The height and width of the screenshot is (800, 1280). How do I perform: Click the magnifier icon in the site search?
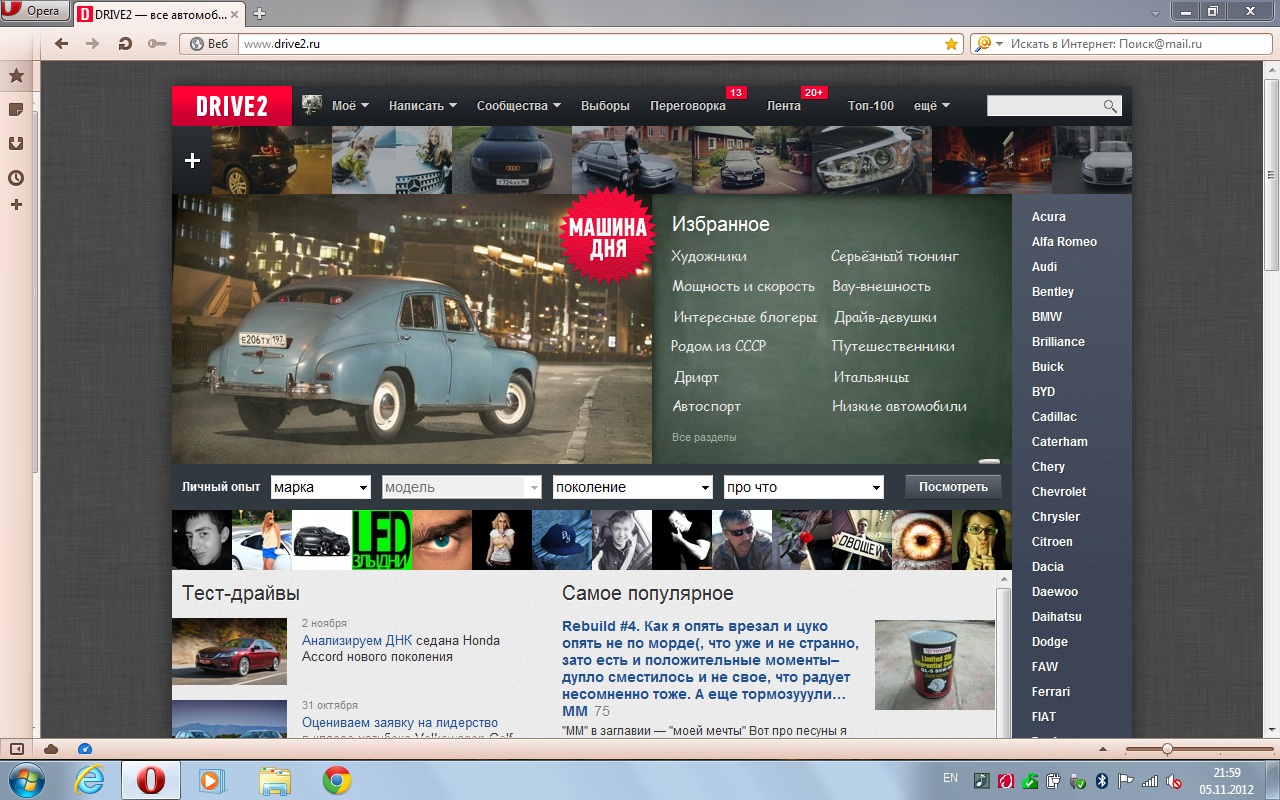point(1110,106)
